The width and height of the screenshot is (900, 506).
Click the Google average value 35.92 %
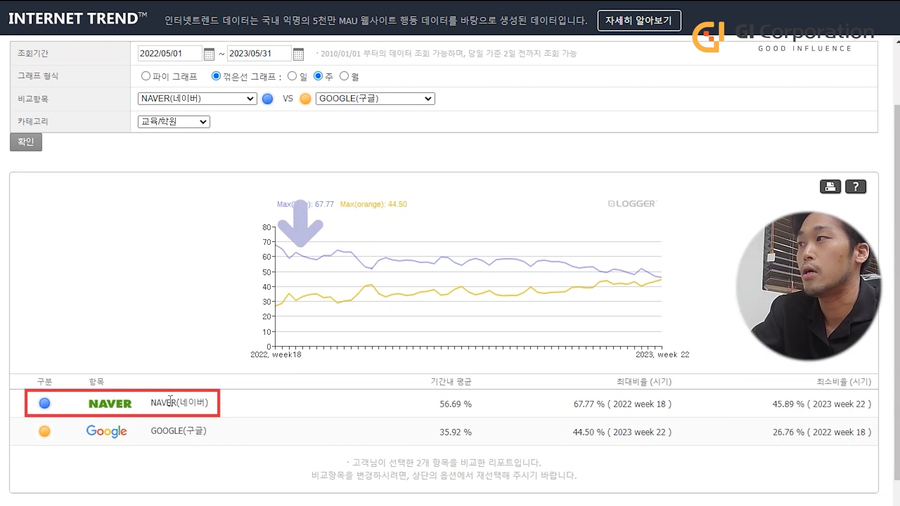455,432
